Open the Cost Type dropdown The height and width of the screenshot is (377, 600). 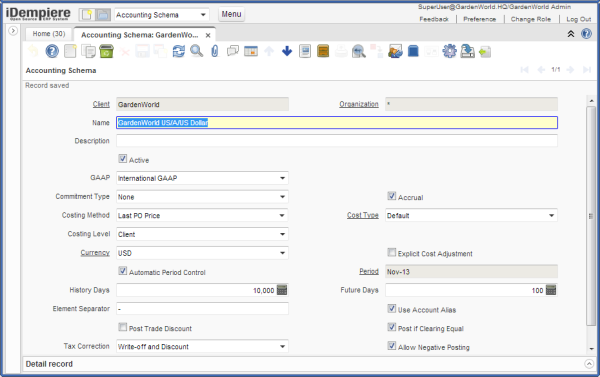click(x=551, y=215)
